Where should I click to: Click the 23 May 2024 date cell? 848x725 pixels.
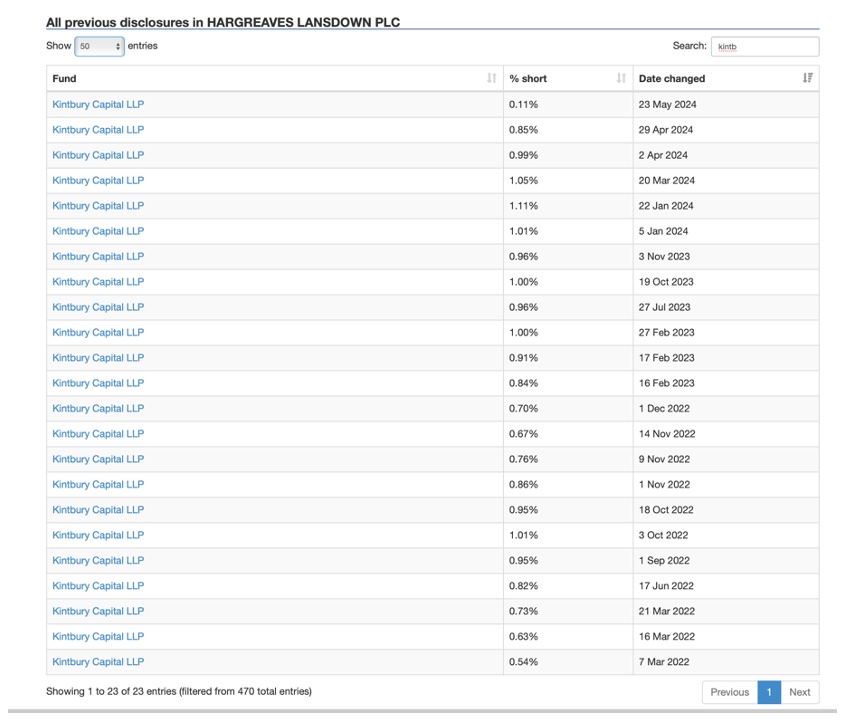[x=726, y=104]
